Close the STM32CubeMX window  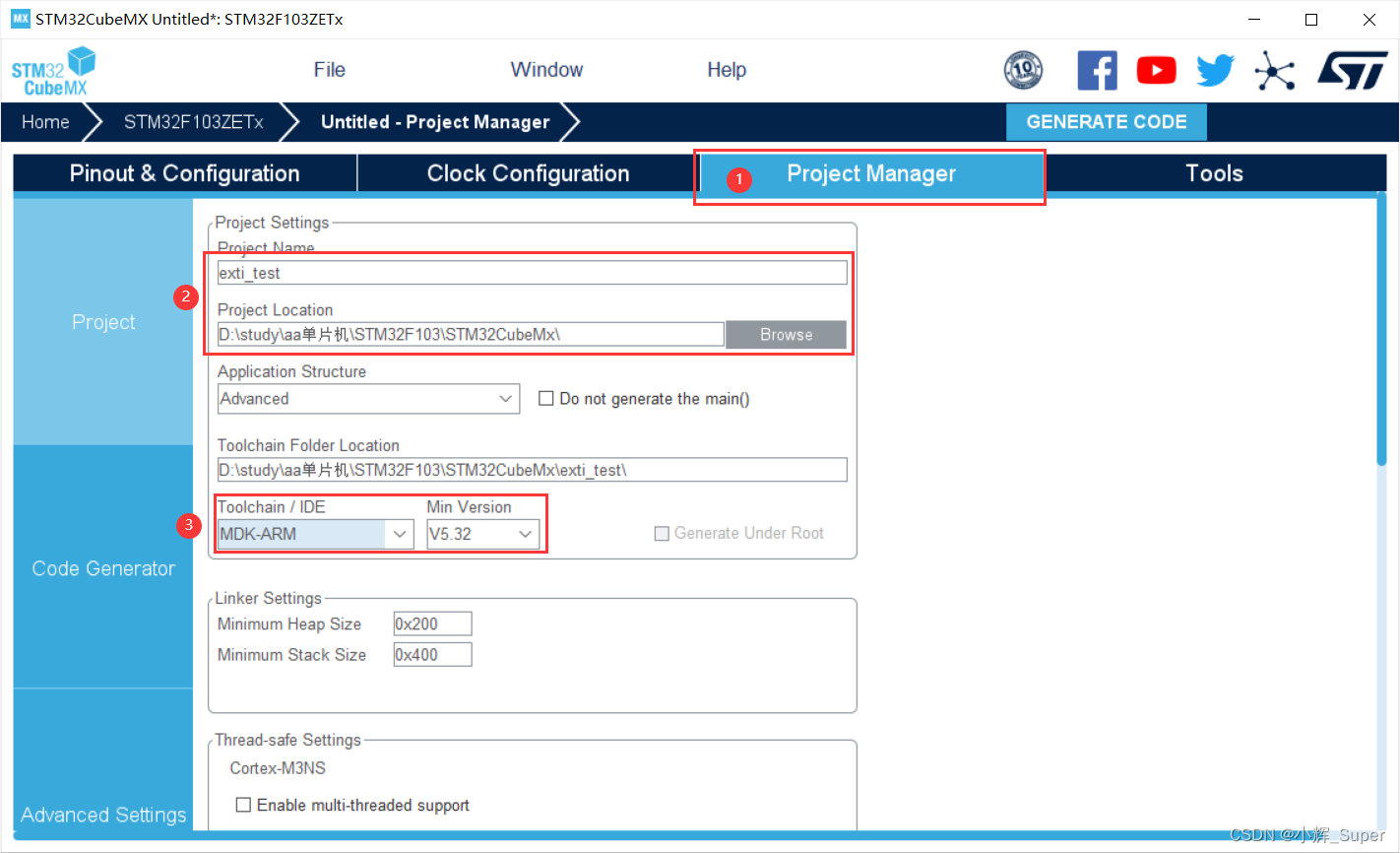tap(1369, 20)
